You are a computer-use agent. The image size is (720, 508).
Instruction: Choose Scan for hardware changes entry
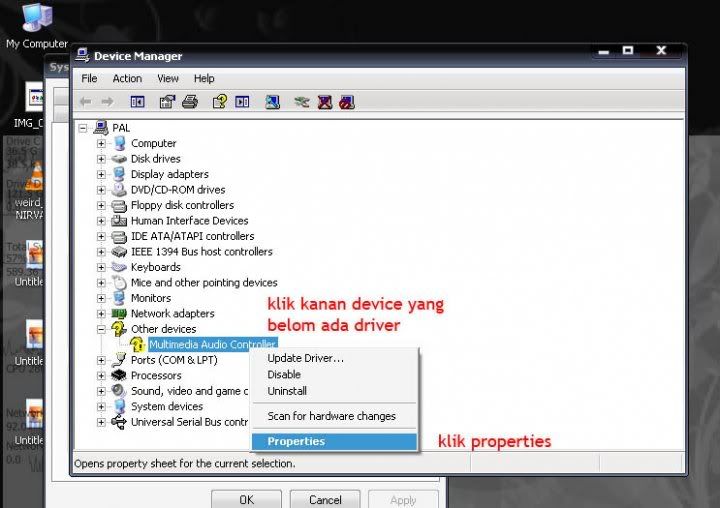coord(334,416)
